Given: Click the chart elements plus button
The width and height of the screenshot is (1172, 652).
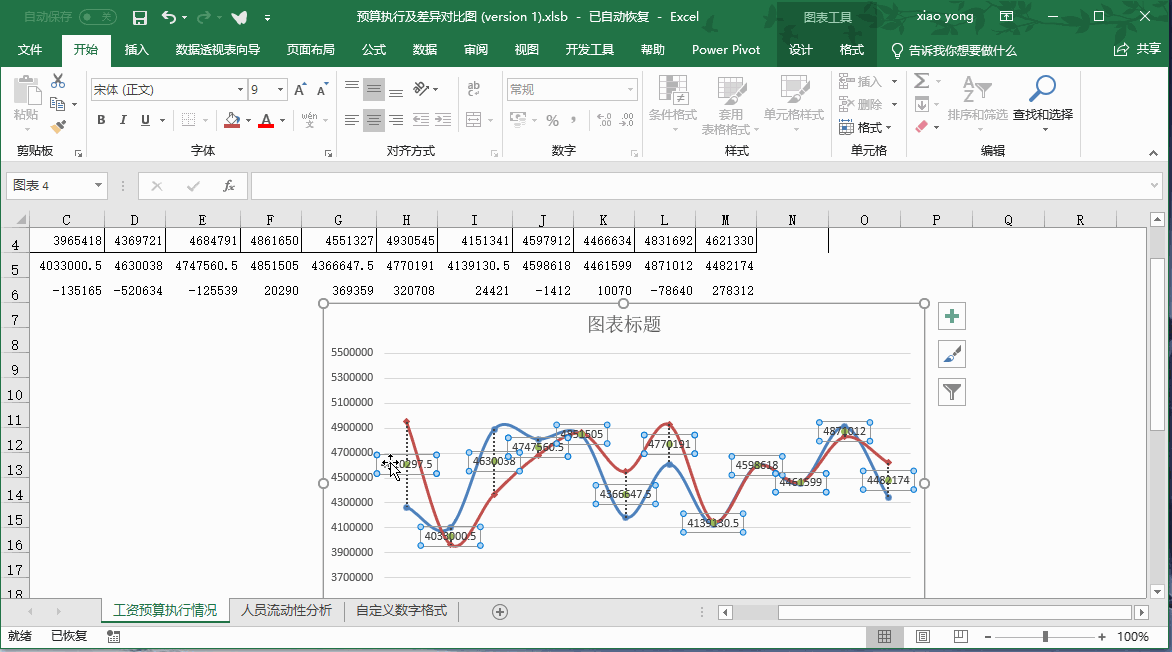Looking at the screenshot, I should [x=952, y=316].
